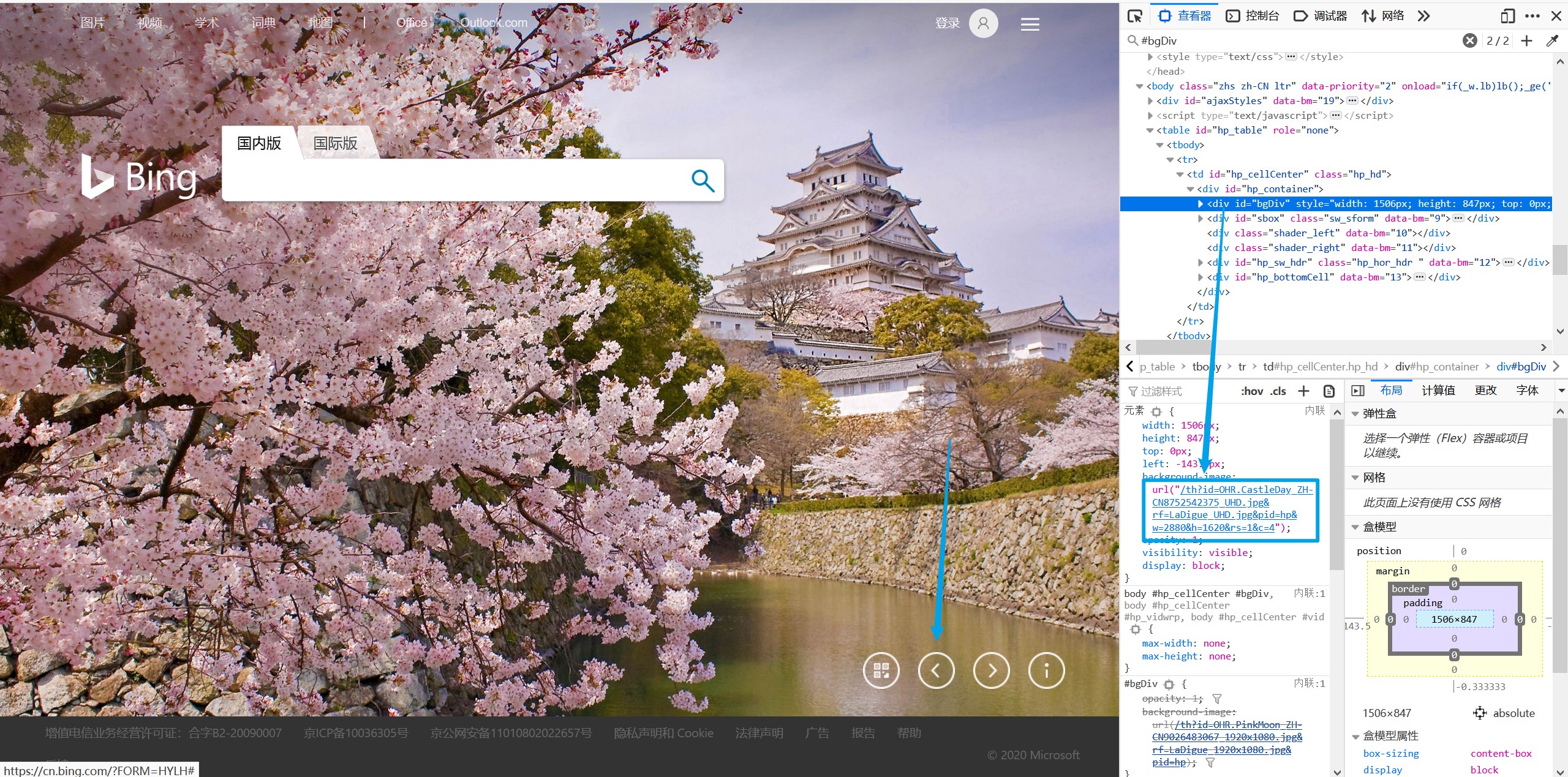Collapse the hp_container div node

pos(1190,189)
